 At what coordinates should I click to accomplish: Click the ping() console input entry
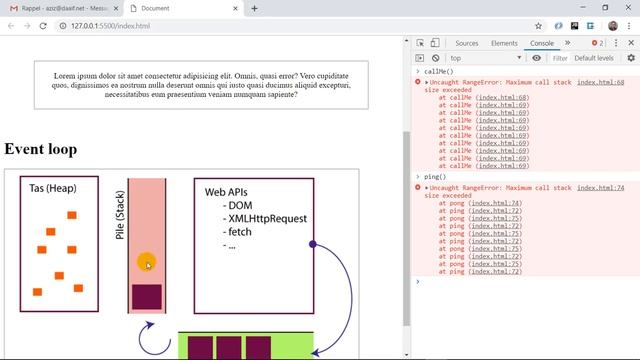pos(435,177)
